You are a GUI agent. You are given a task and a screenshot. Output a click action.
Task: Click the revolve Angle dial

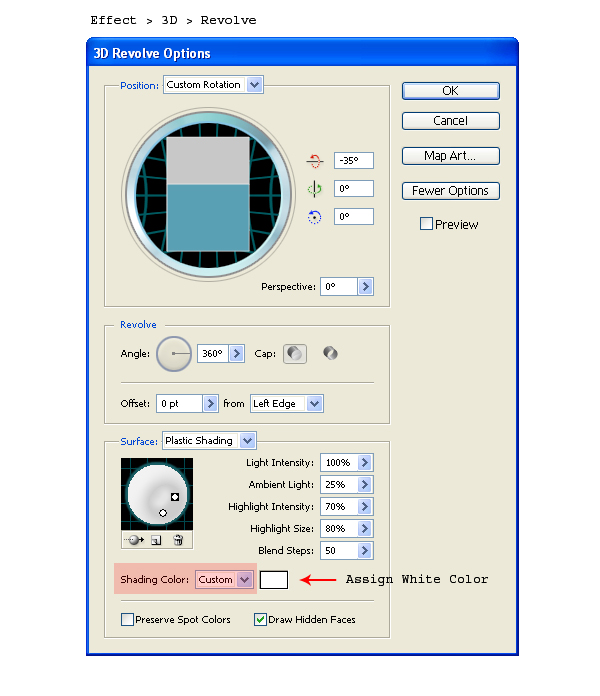point(174,354)
